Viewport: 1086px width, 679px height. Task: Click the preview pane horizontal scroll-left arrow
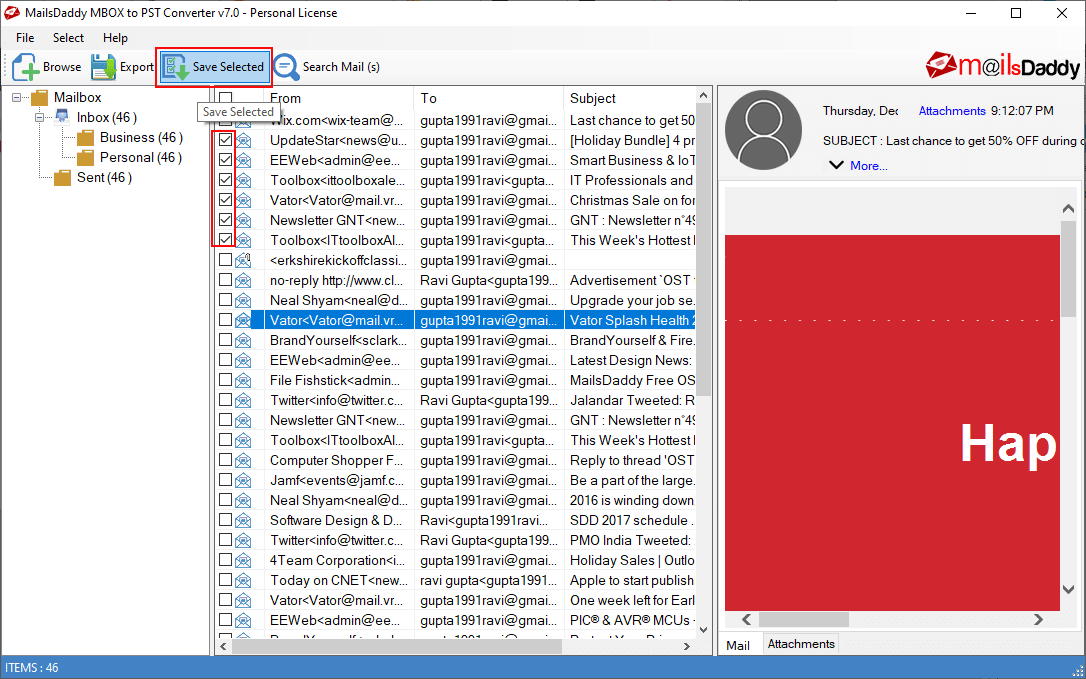tap(746, 619)
